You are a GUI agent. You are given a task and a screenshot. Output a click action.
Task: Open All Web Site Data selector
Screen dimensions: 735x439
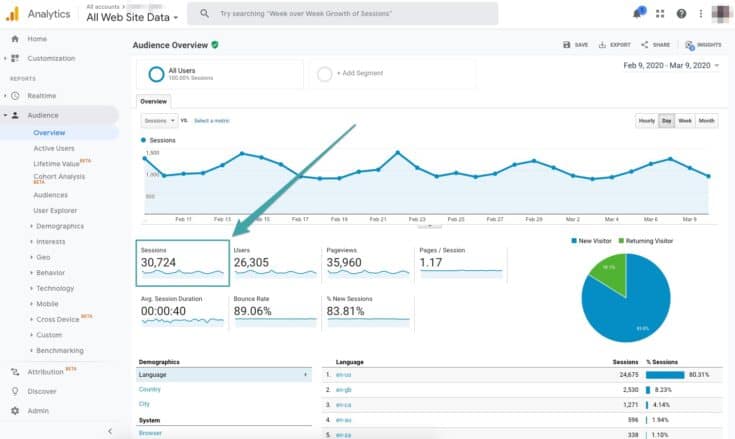tap(132, 17)
